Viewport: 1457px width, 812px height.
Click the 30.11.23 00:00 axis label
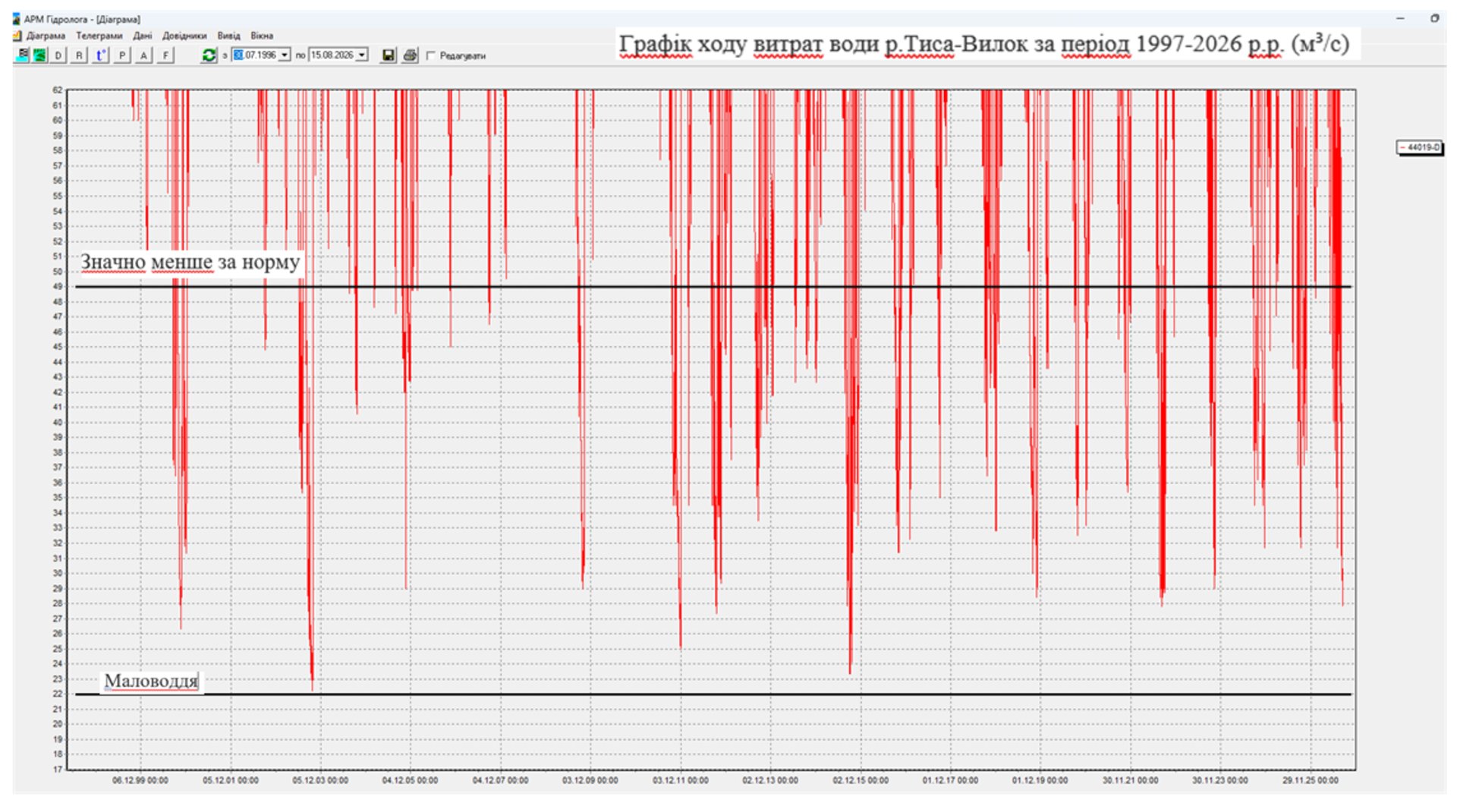click(1219, 780)
